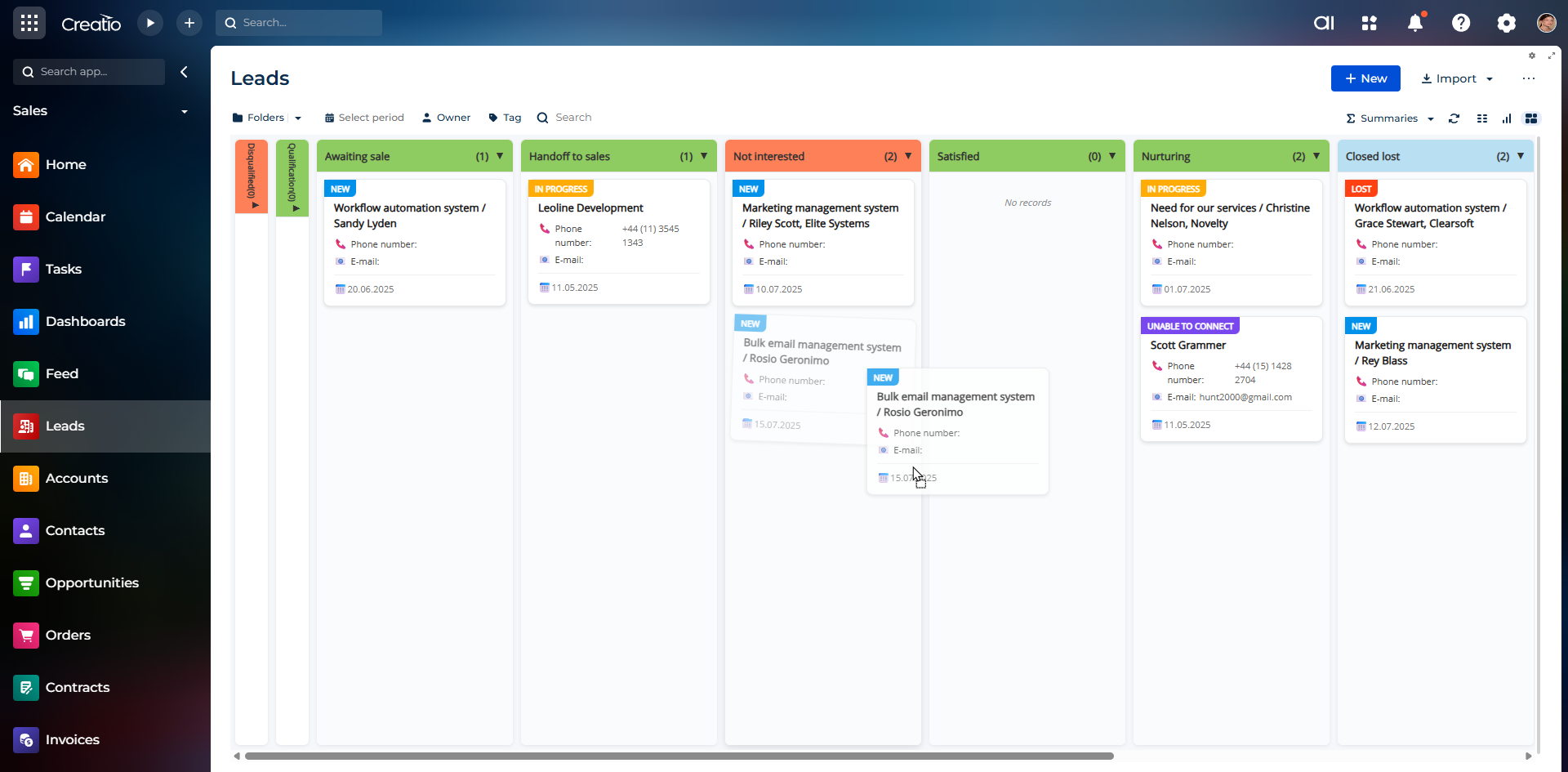Focus the Search app field

89,72
